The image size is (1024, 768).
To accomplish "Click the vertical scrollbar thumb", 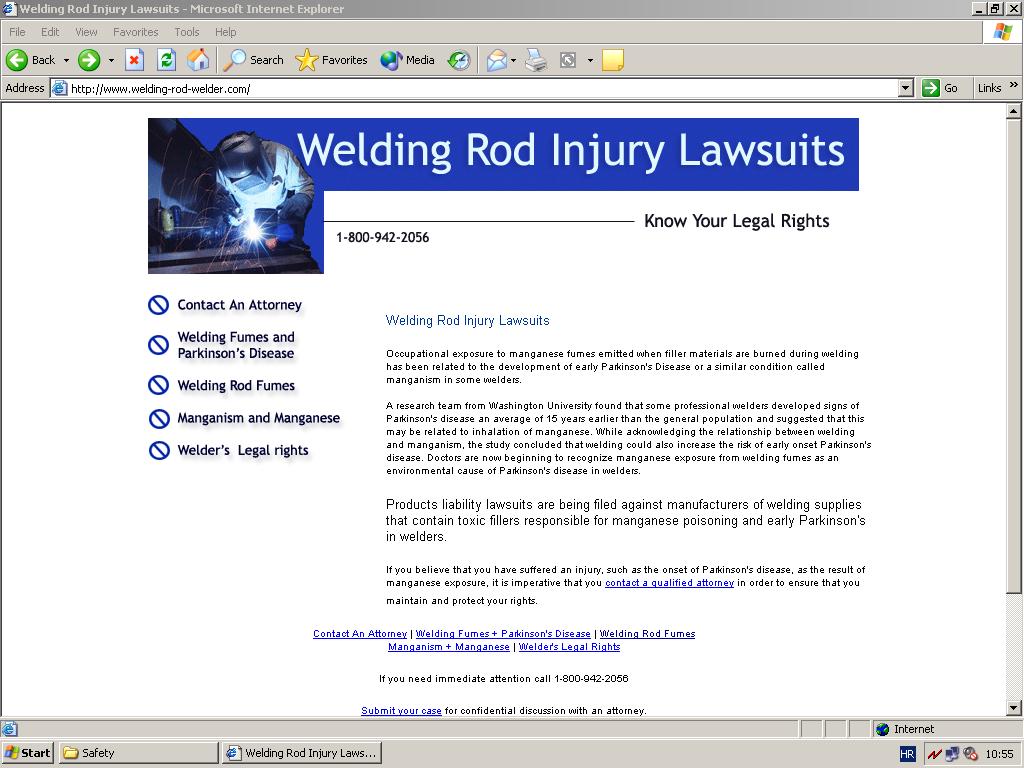I will pyautogui.click(x=1013, y=357).
